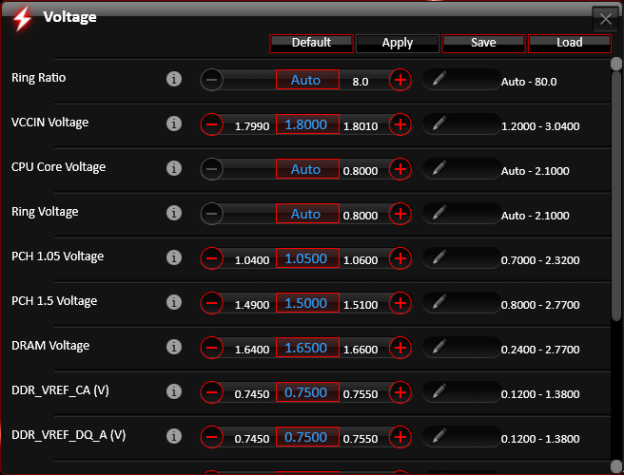Select DDR_VREF_DQ_A value 0.7500
This screenshot has width=624, height=475.
308,437
